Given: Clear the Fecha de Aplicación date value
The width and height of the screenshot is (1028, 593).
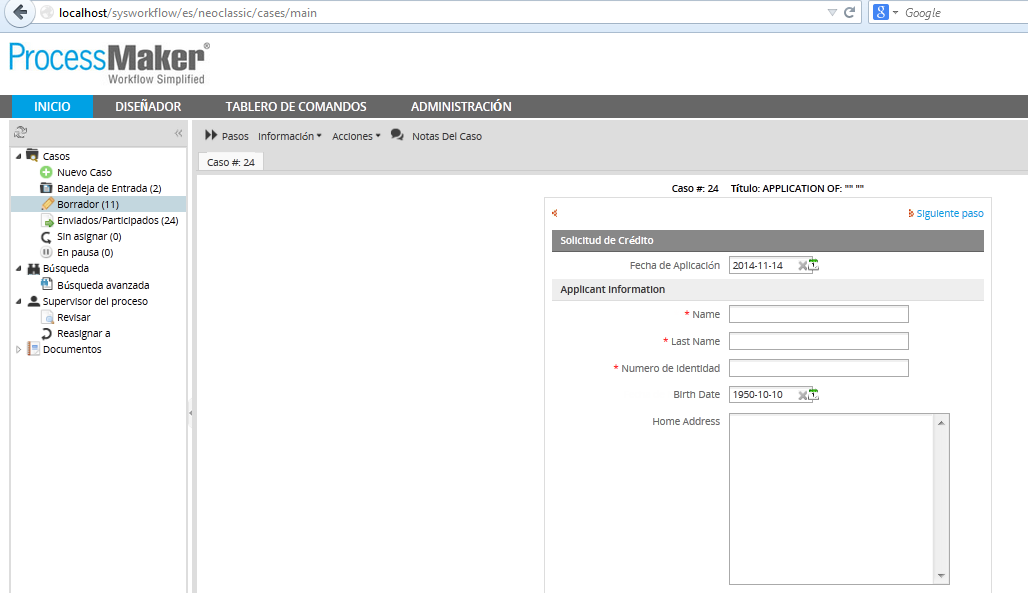Looking at the screenshot, I should click(802, 266).
